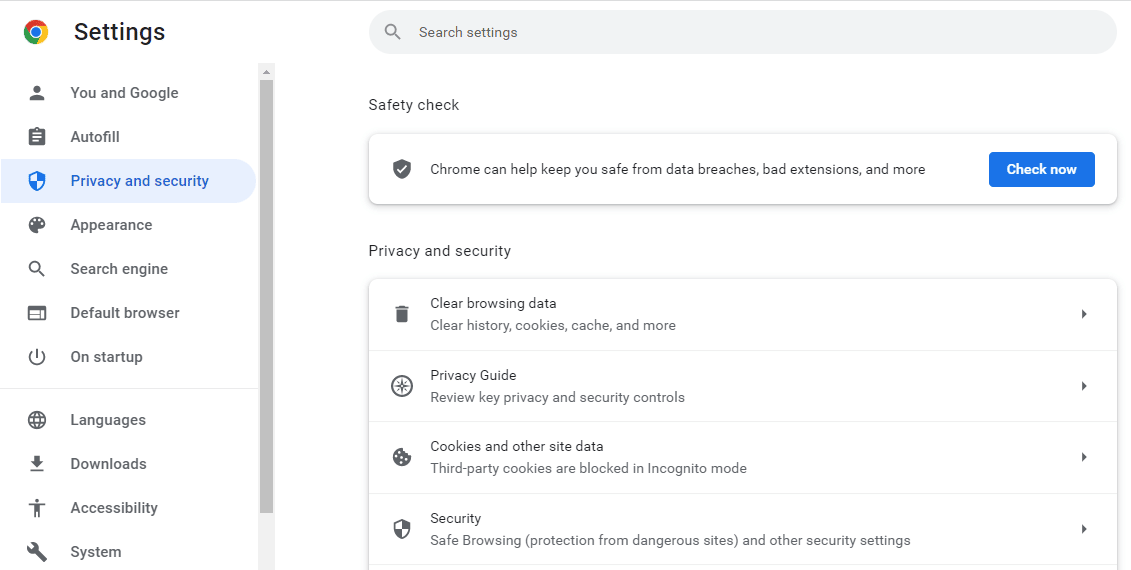The width and height of the screenshot is (1131, 570).
Task: Click the Clear browsing data trash icon
Action: click(x=402, y=314)
